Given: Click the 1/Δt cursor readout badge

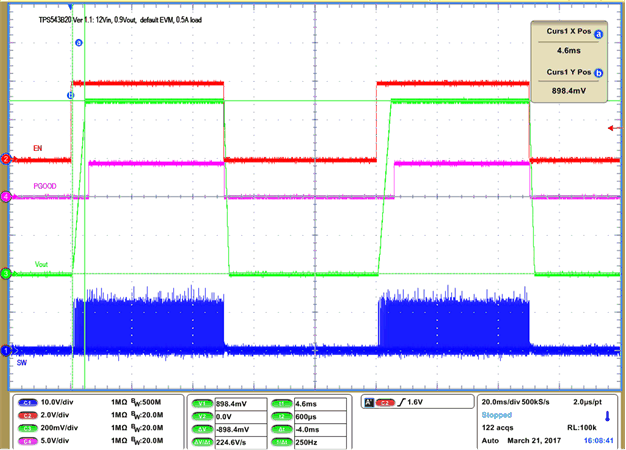Looking at the screenshot, I should pyautogui.click(x=282, y=442).
